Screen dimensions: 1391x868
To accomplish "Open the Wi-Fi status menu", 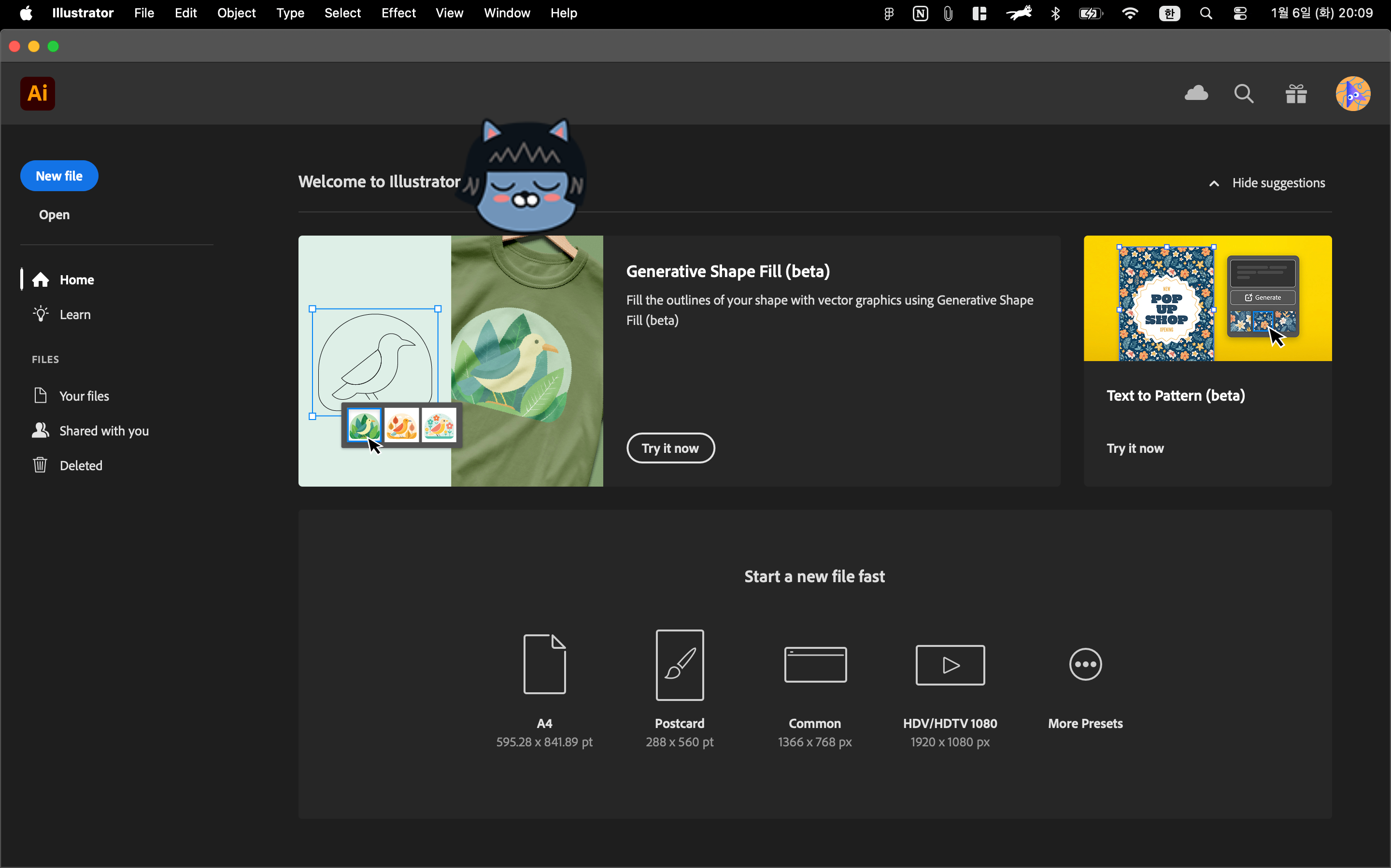I will click(1130, 13).
